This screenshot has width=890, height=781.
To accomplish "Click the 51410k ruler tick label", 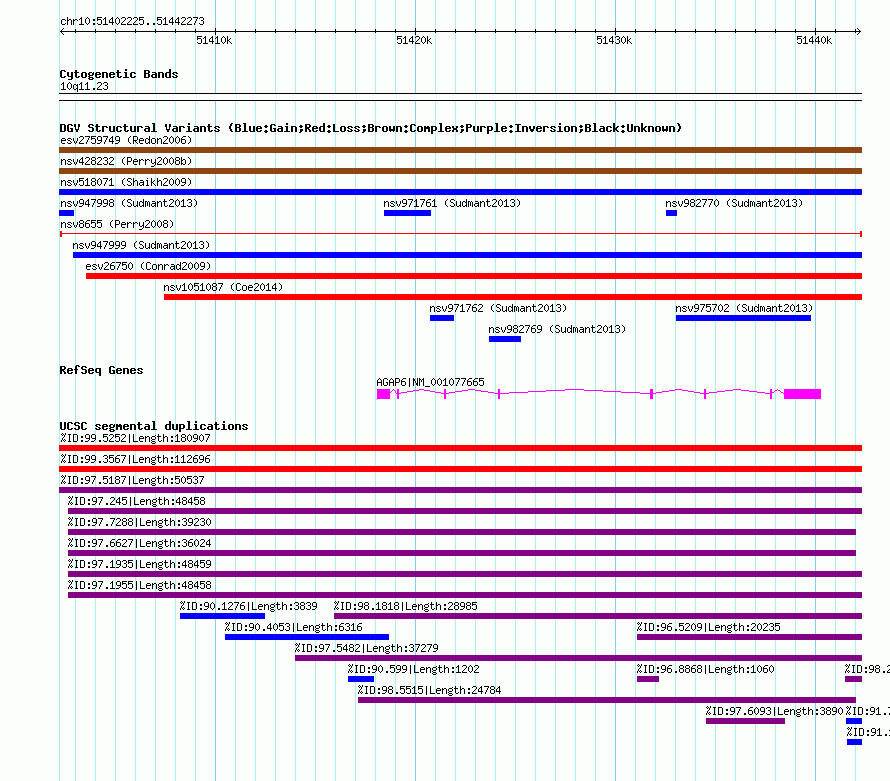I will pos(214,40).
